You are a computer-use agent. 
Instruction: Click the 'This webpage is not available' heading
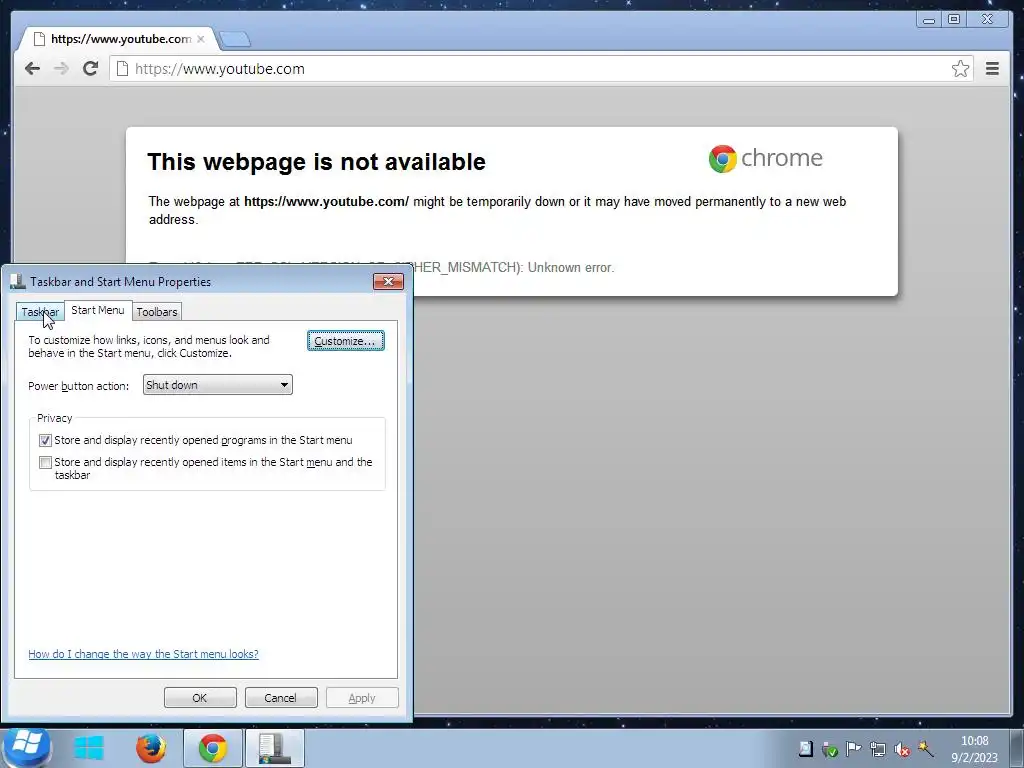click(317, 162)
